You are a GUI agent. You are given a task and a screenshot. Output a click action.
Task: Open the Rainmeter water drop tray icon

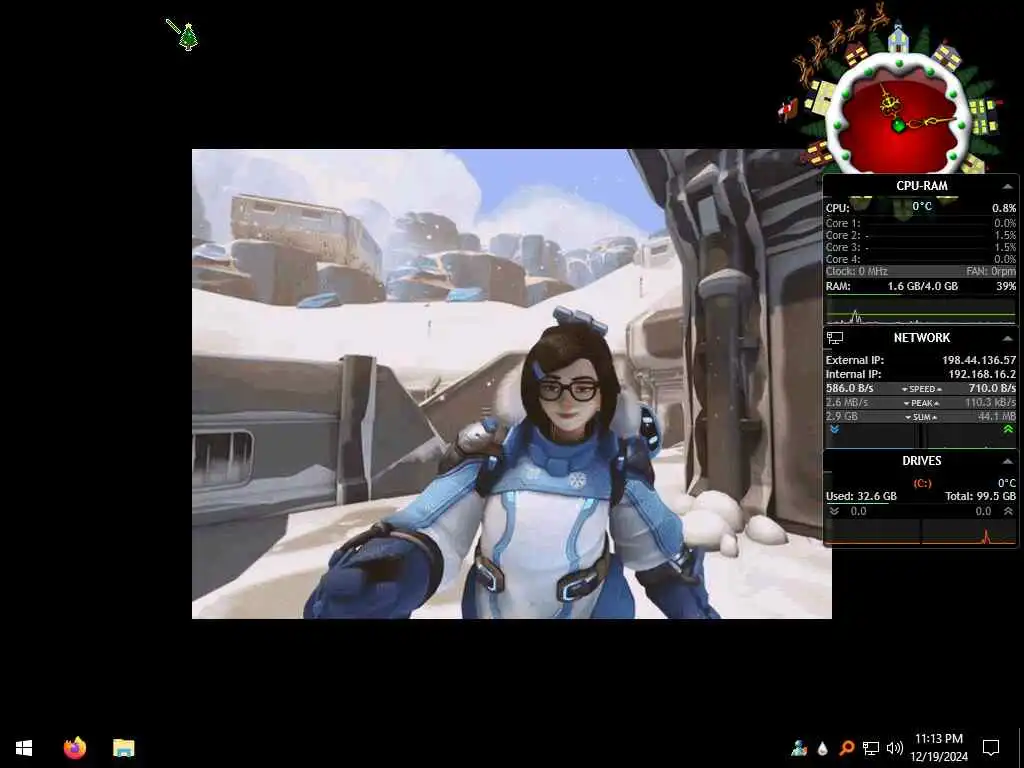pos(823,748)
